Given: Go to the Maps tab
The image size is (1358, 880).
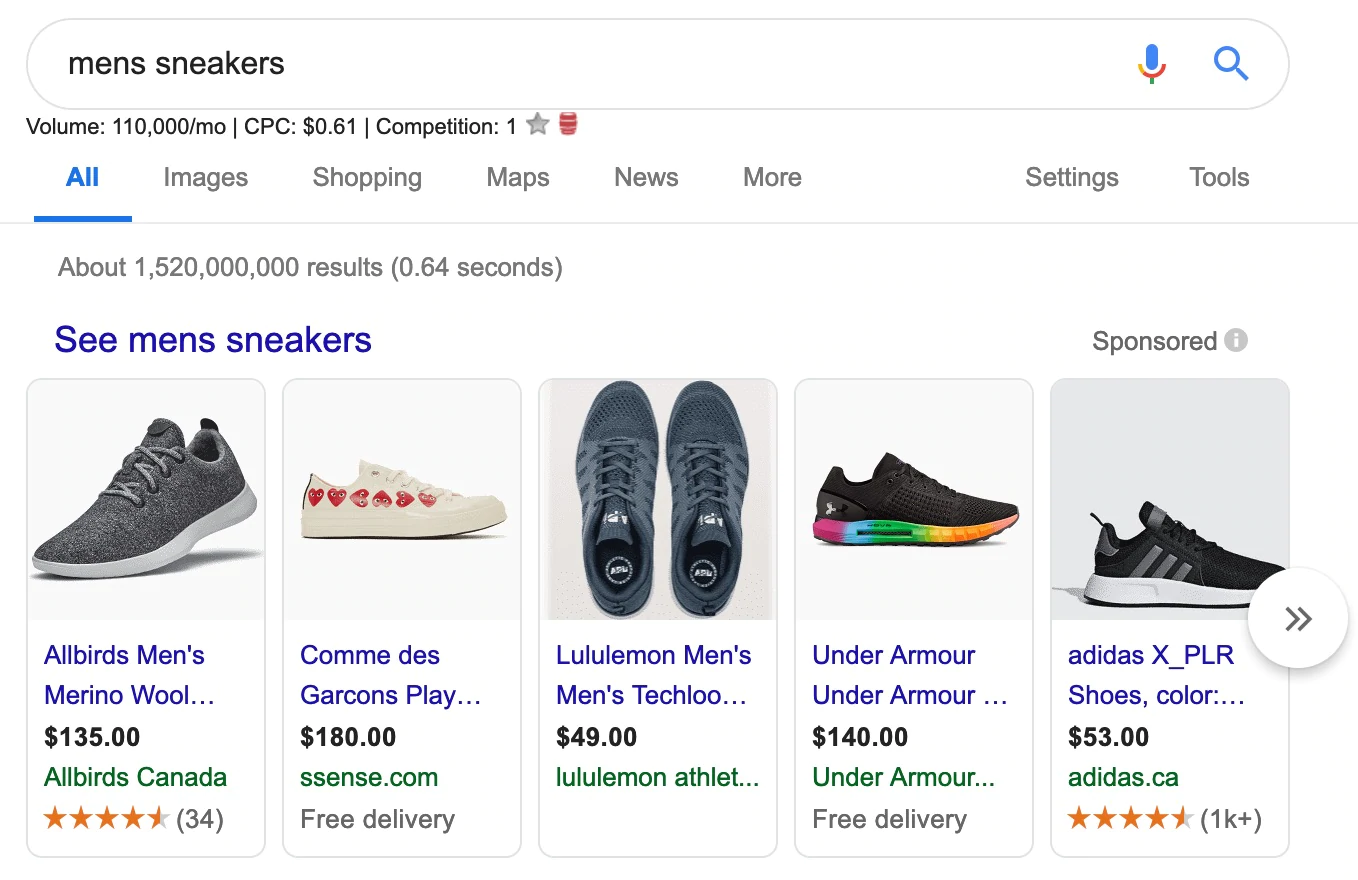Looking at the screenshot, I should pos(518,178).
